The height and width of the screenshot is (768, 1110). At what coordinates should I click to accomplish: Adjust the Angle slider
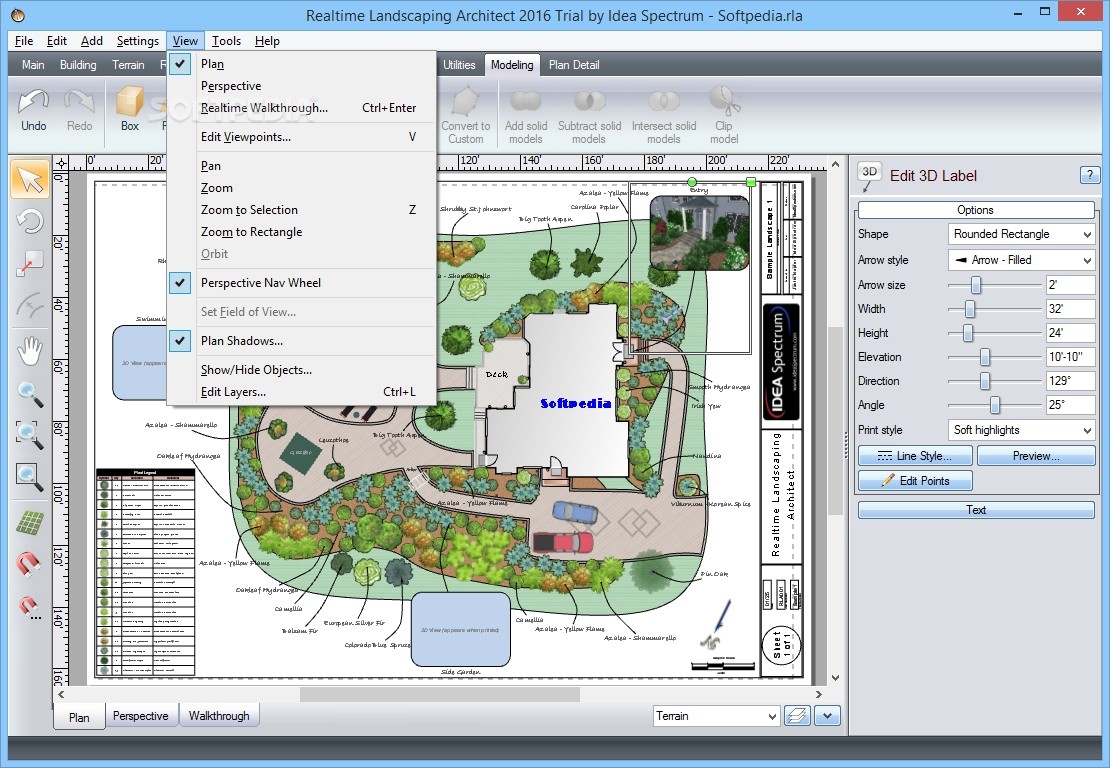coord(995,405)
